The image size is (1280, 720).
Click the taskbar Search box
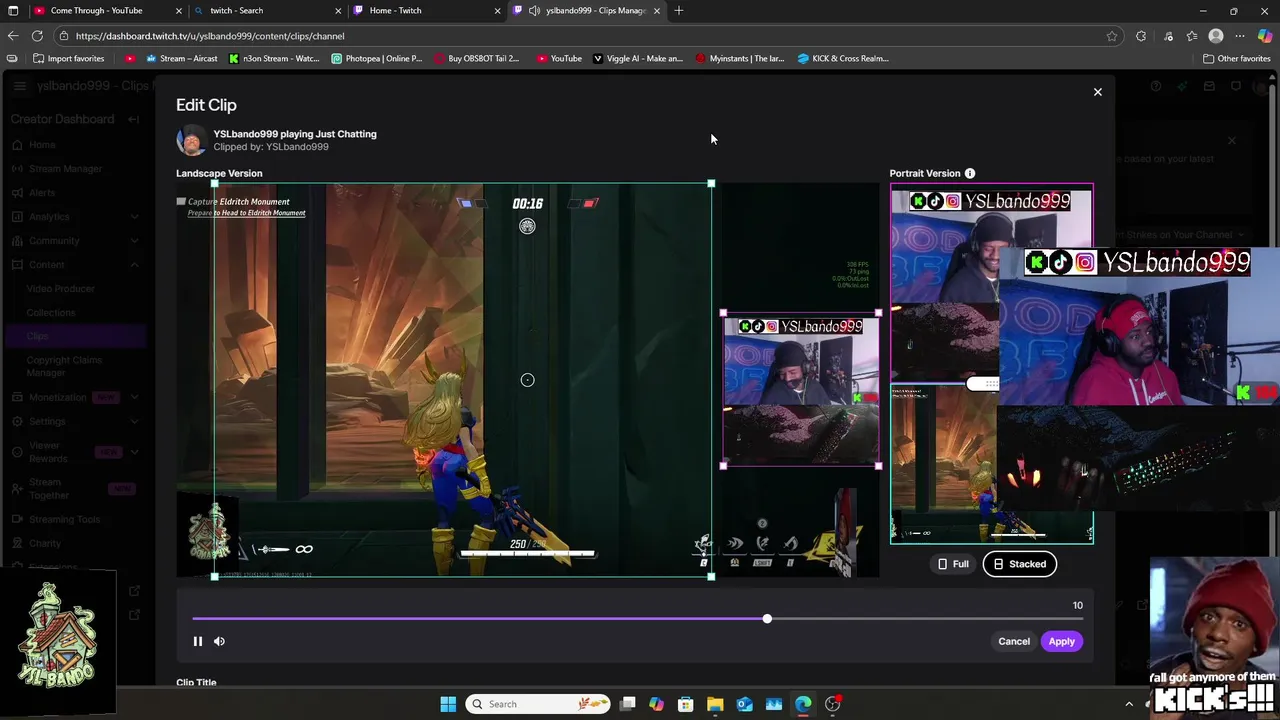coord(540,704)
